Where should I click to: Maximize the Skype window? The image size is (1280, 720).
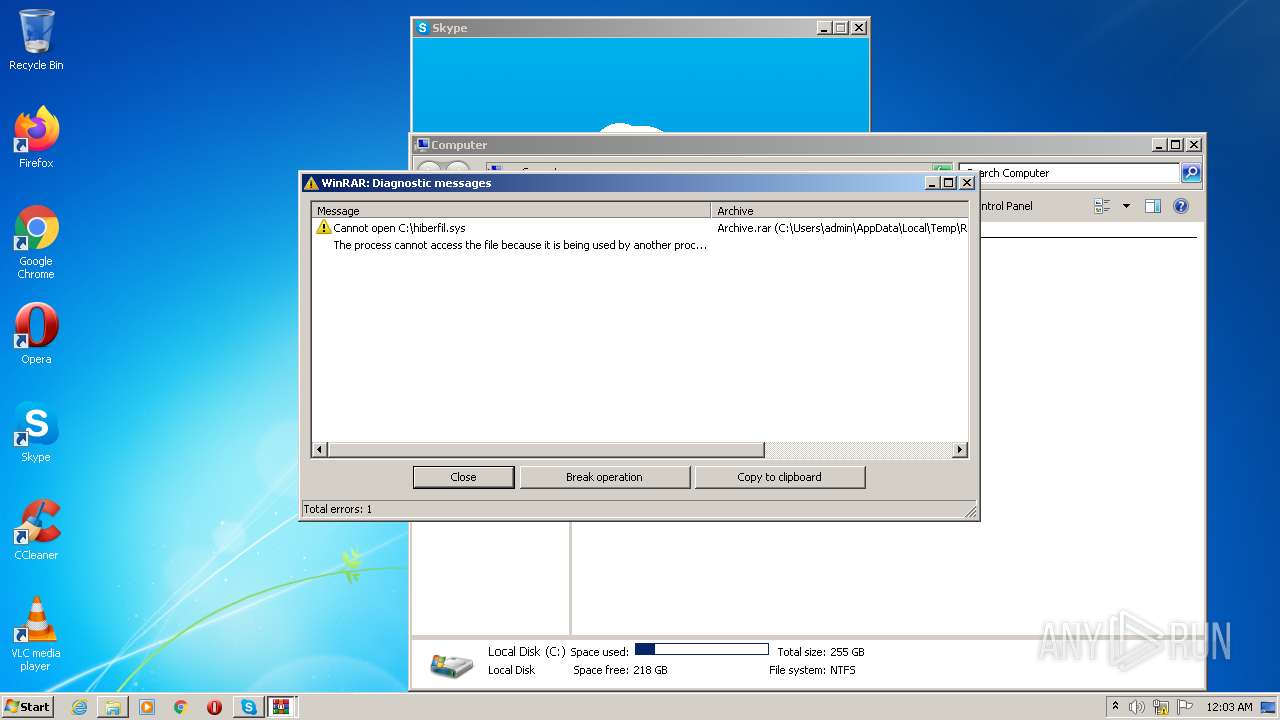[840, 28]
